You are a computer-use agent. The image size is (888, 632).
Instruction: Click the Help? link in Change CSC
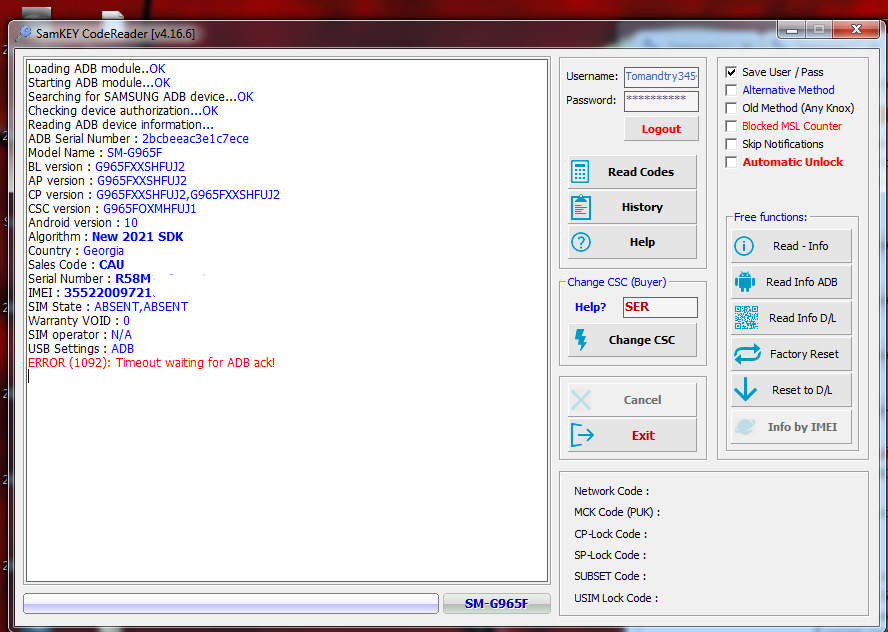pos(590,307)
